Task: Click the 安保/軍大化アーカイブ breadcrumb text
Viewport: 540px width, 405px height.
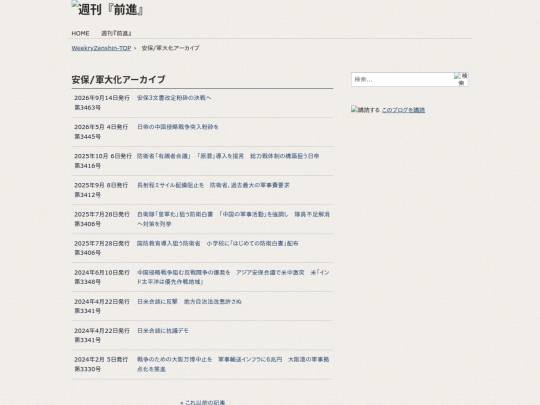Action: tap(170, 48)
